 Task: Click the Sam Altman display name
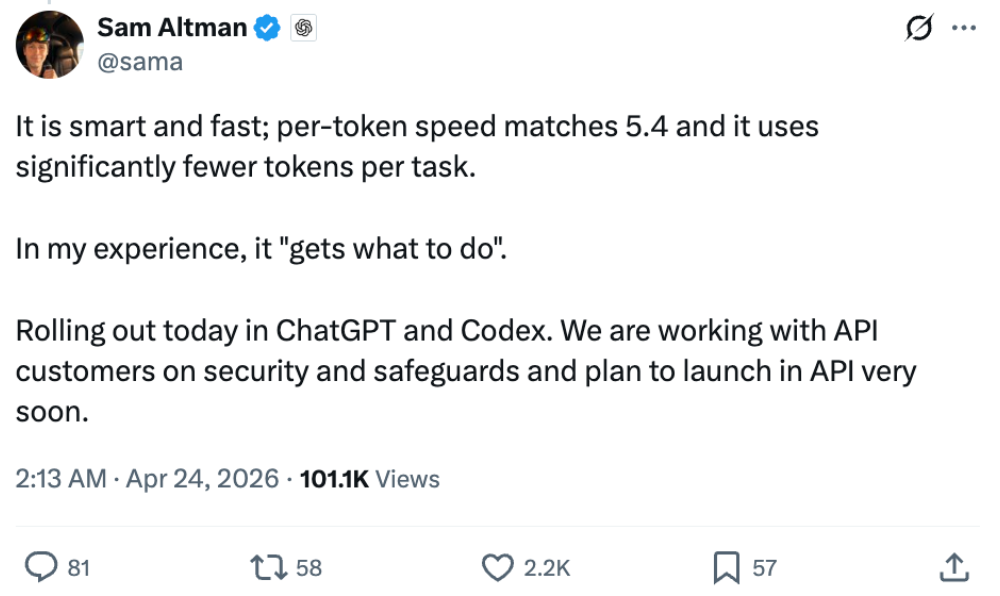pos(171,28)
